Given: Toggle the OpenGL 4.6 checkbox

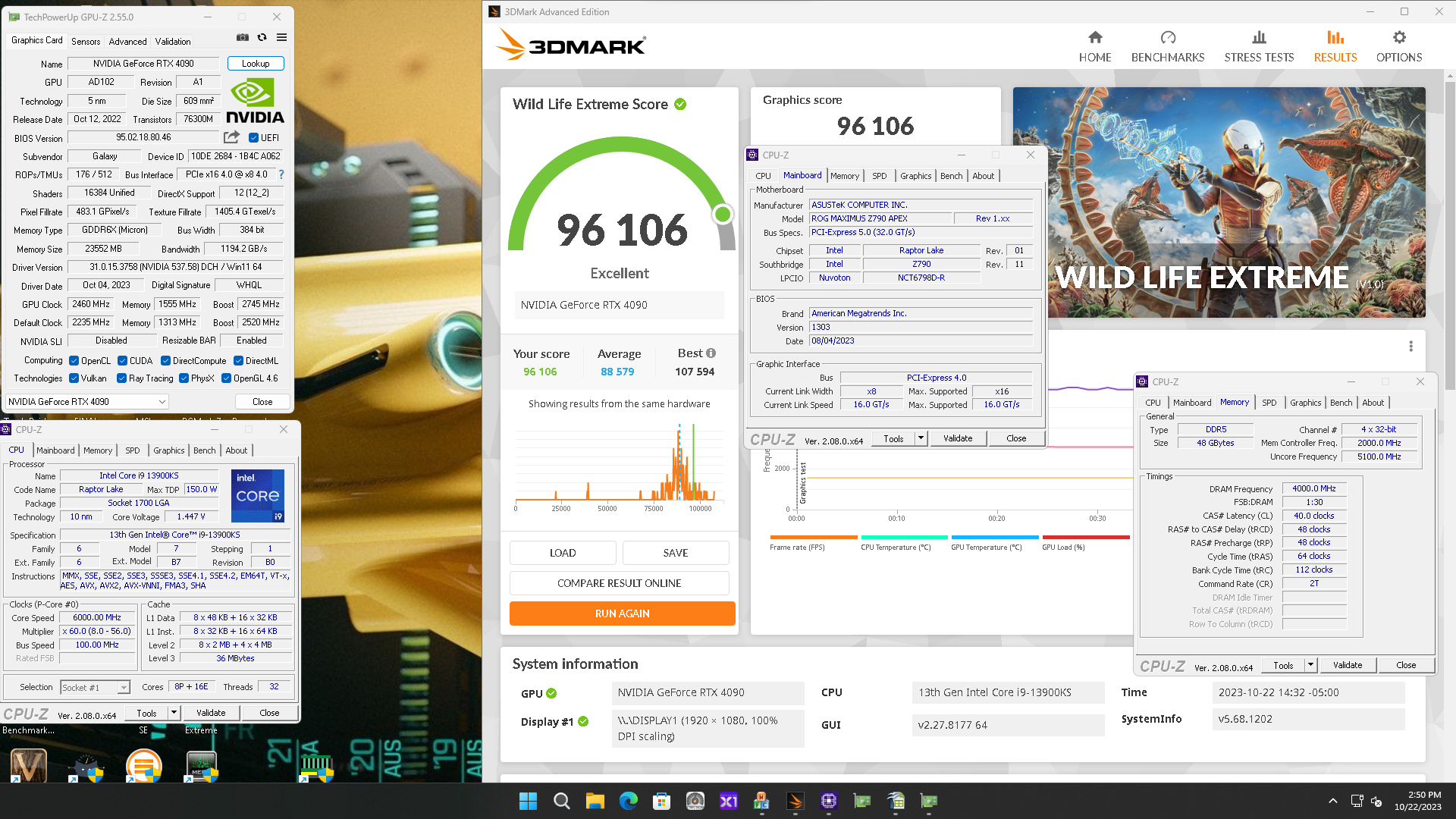Looking at the screenshot, I should [x=226, y=378].
